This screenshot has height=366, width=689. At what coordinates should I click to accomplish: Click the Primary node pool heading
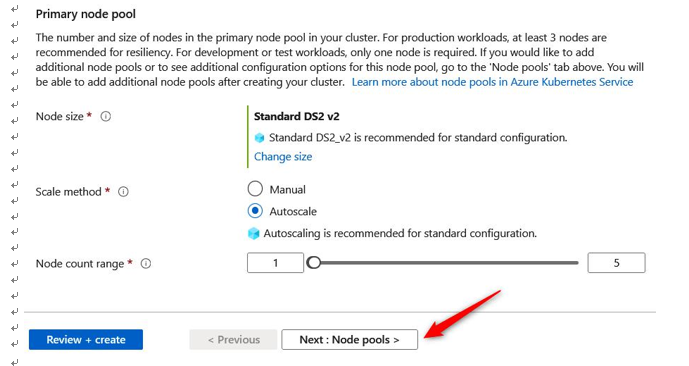click(86, 14)
